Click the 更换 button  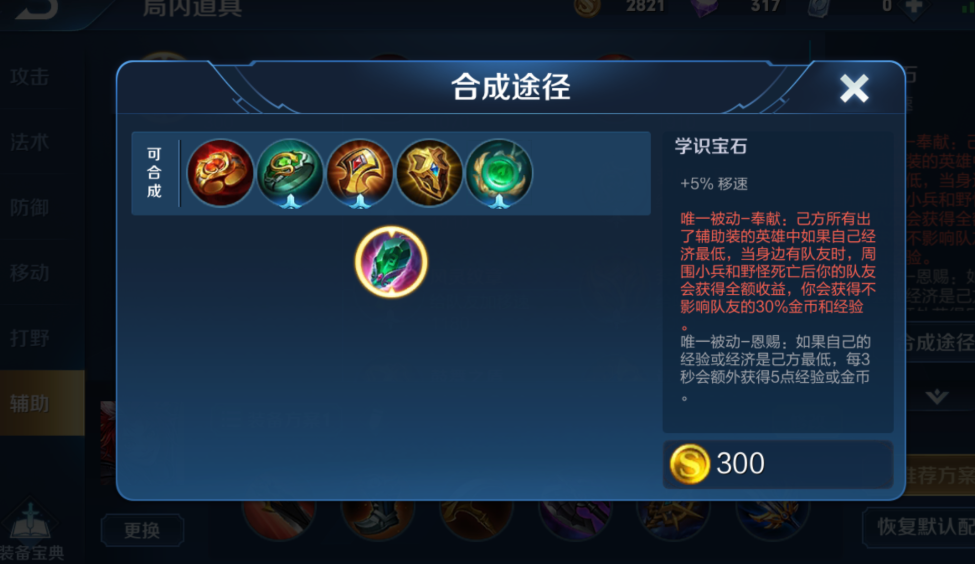tap(142, 530)
